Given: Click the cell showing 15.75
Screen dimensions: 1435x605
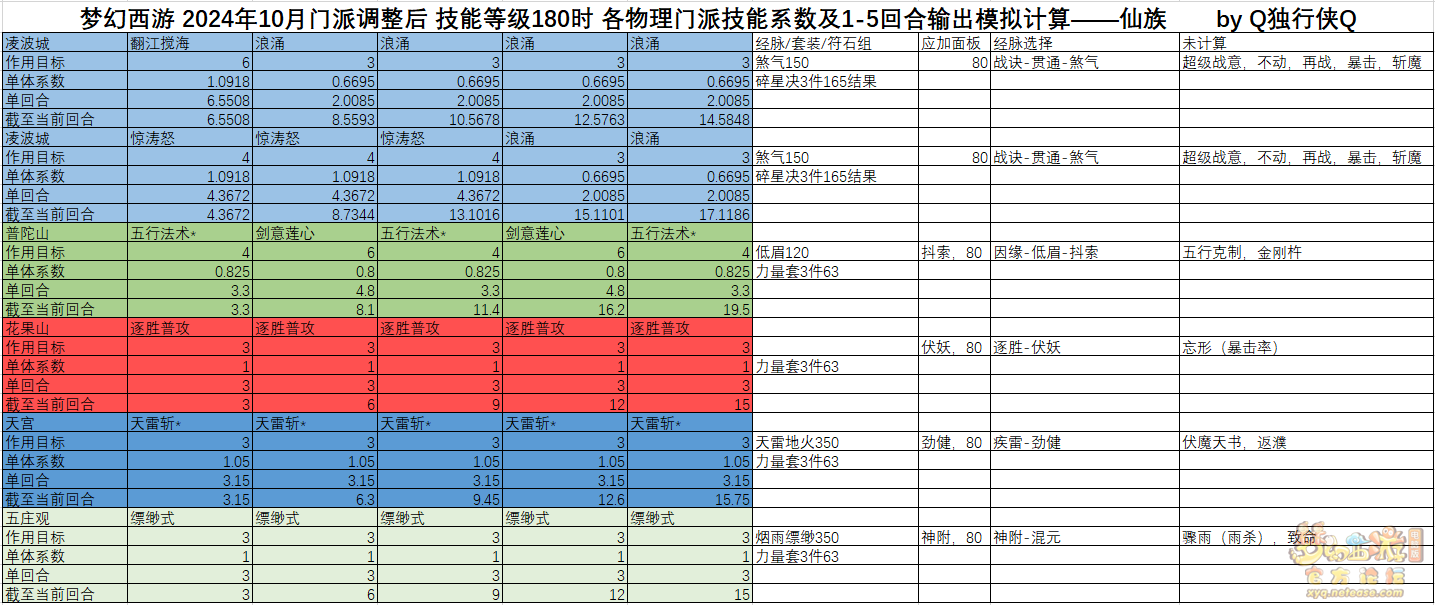Looking at the screenshot, I should 689,499.
